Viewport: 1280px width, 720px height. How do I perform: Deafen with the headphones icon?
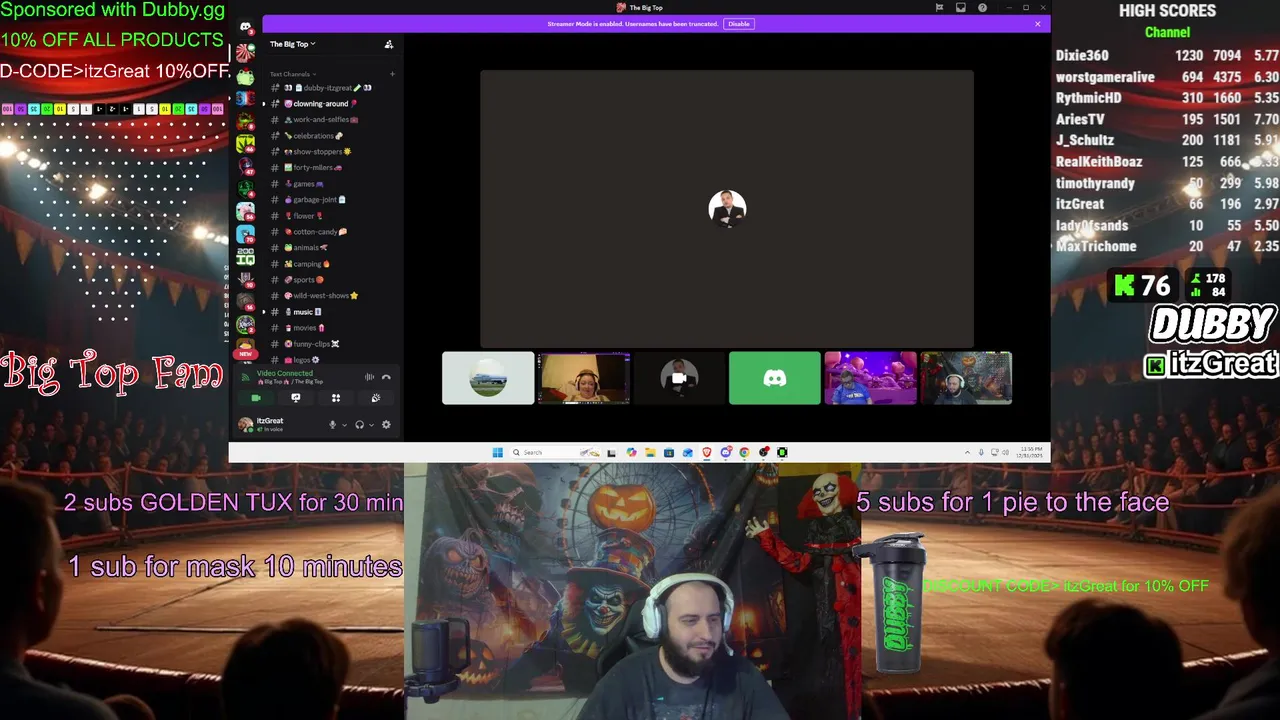click(359, 425)
